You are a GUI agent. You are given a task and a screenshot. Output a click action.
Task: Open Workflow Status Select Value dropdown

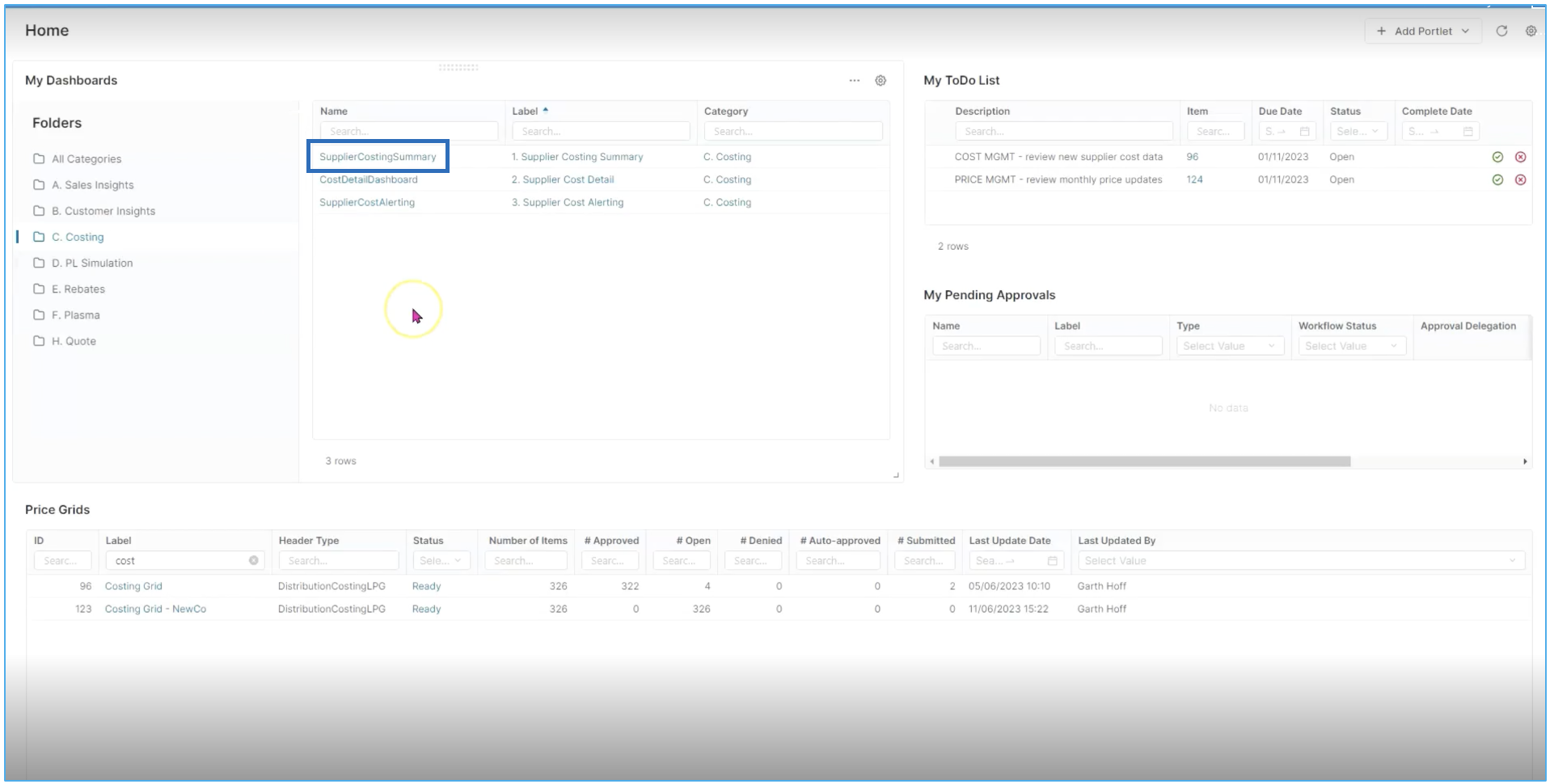click(x=1350, y=346)
